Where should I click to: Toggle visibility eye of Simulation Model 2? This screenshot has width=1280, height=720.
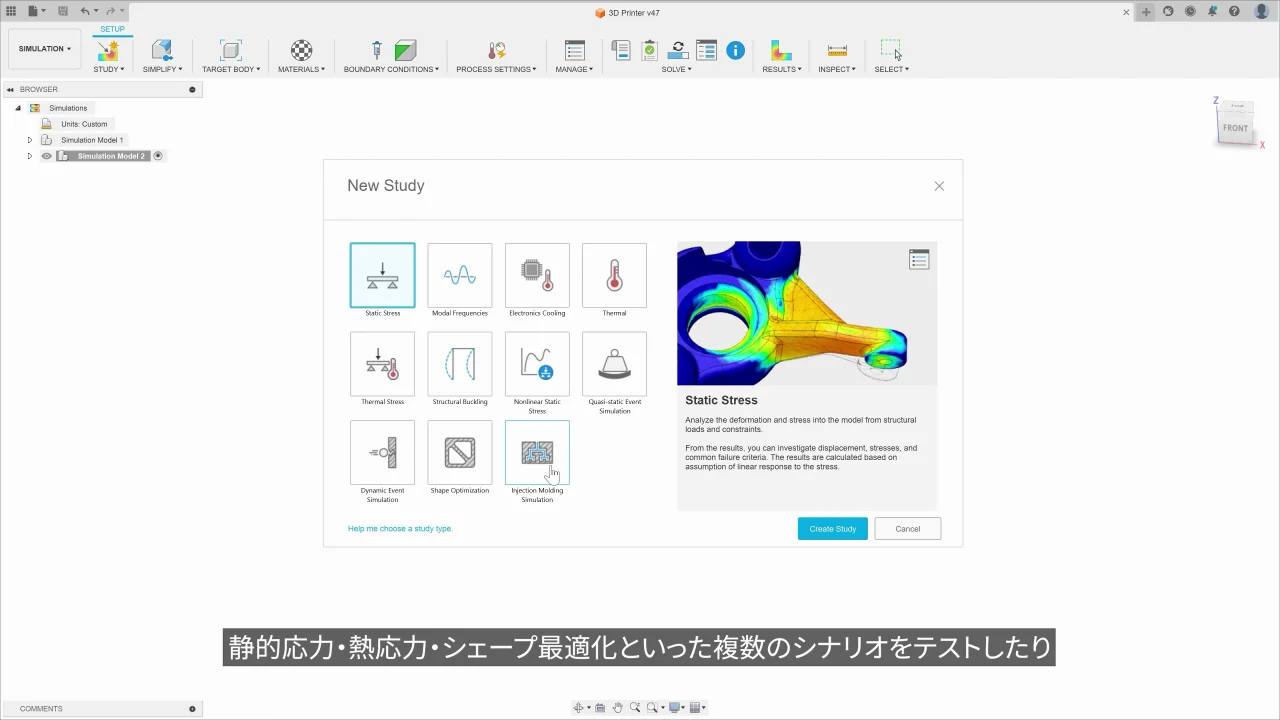(x=46, y=156)
